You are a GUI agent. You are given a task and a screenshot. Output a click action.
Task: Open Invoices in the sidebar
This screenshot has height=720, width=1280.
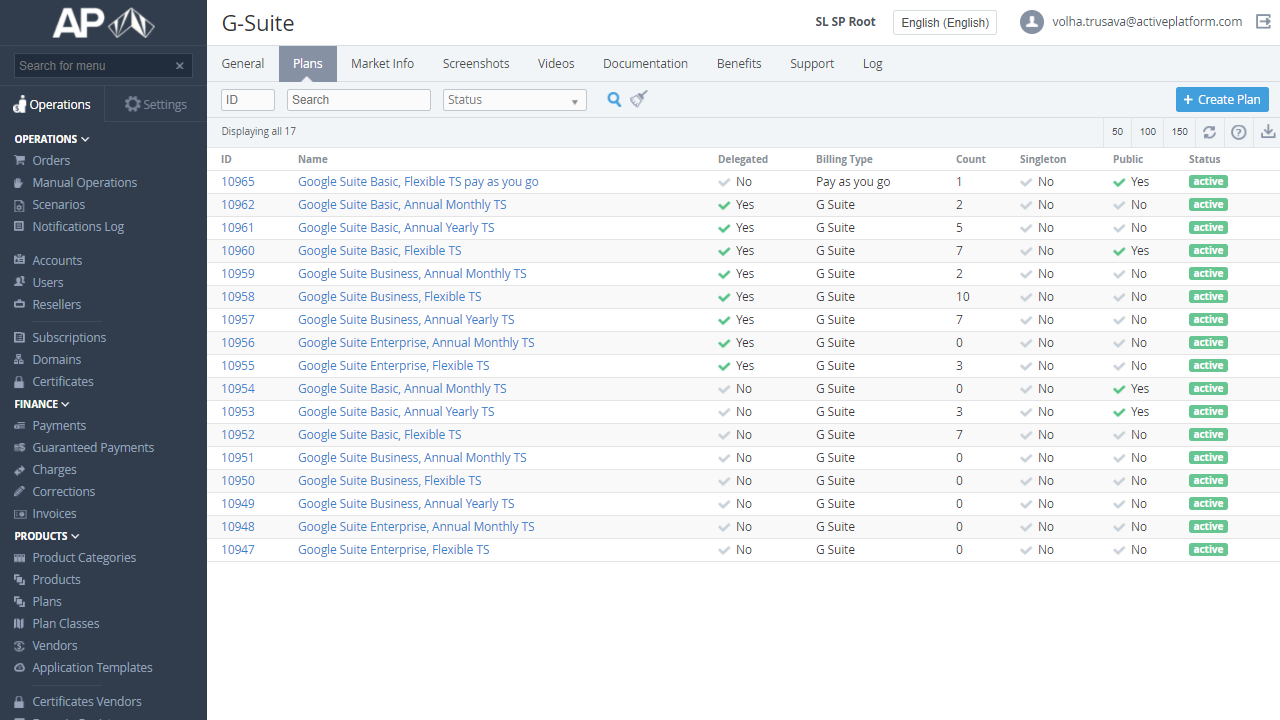54,513
